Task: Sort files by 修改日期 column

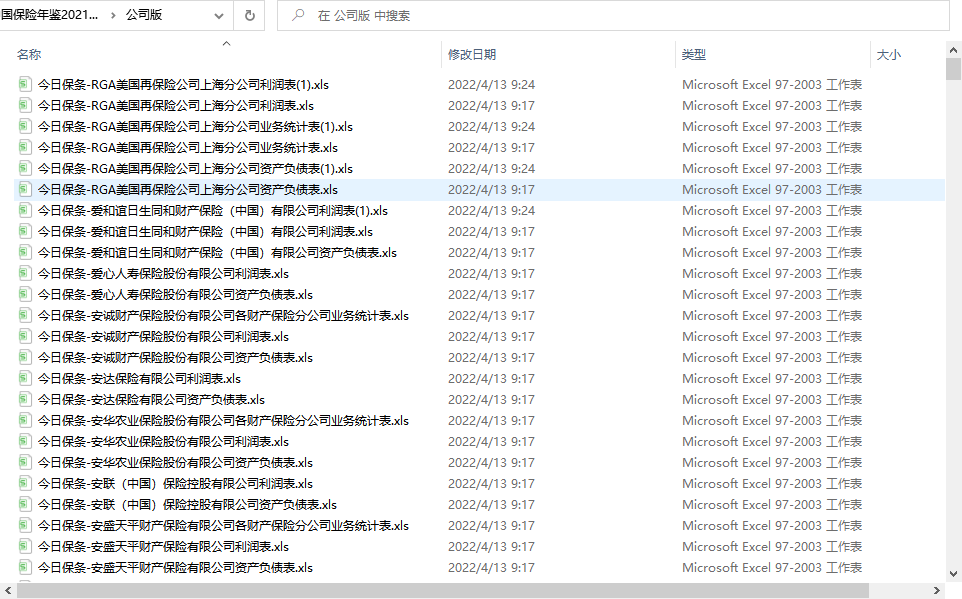Action: coord(472,55)
